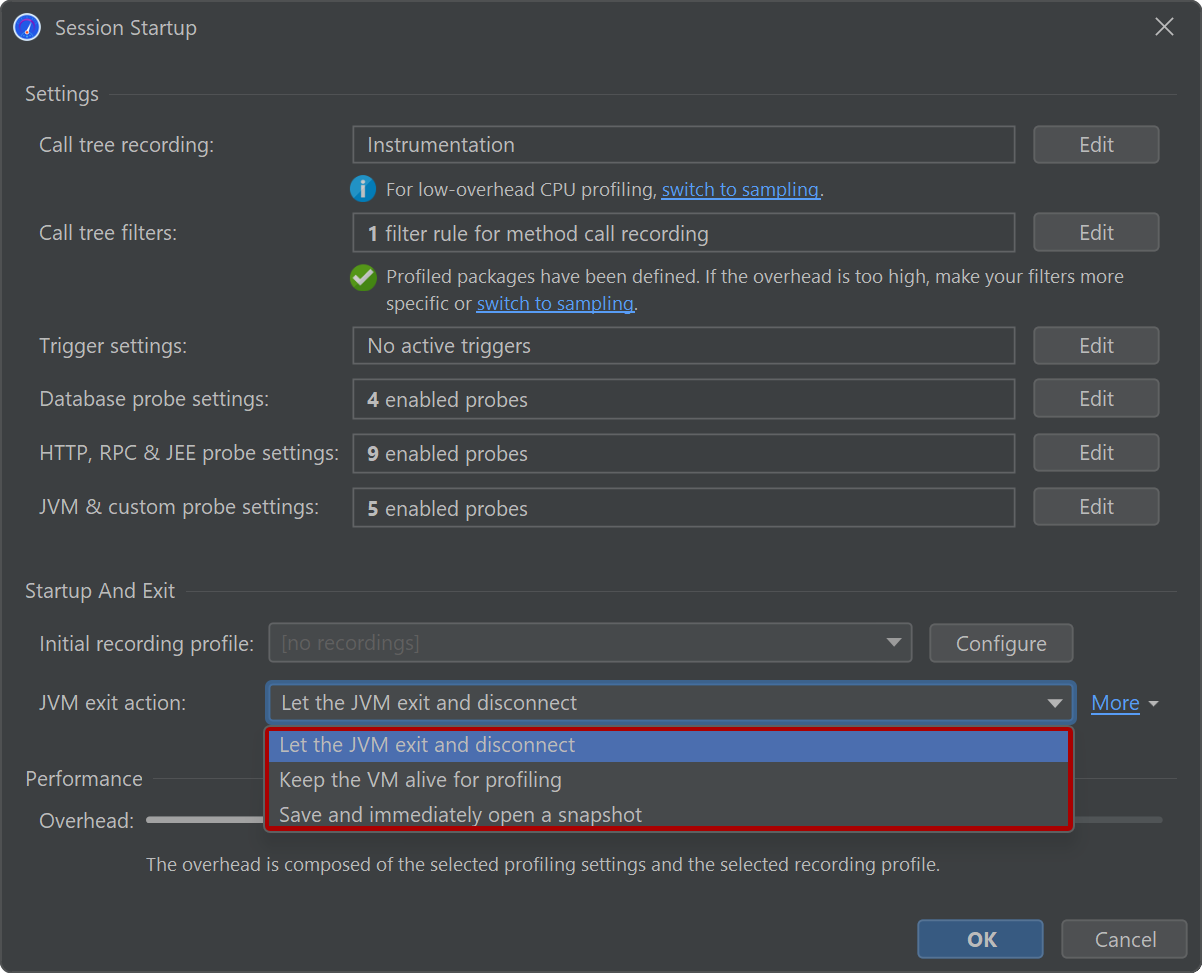1202x973 pixels.
Task: Edit the call tree filters
Action: 1095,233
